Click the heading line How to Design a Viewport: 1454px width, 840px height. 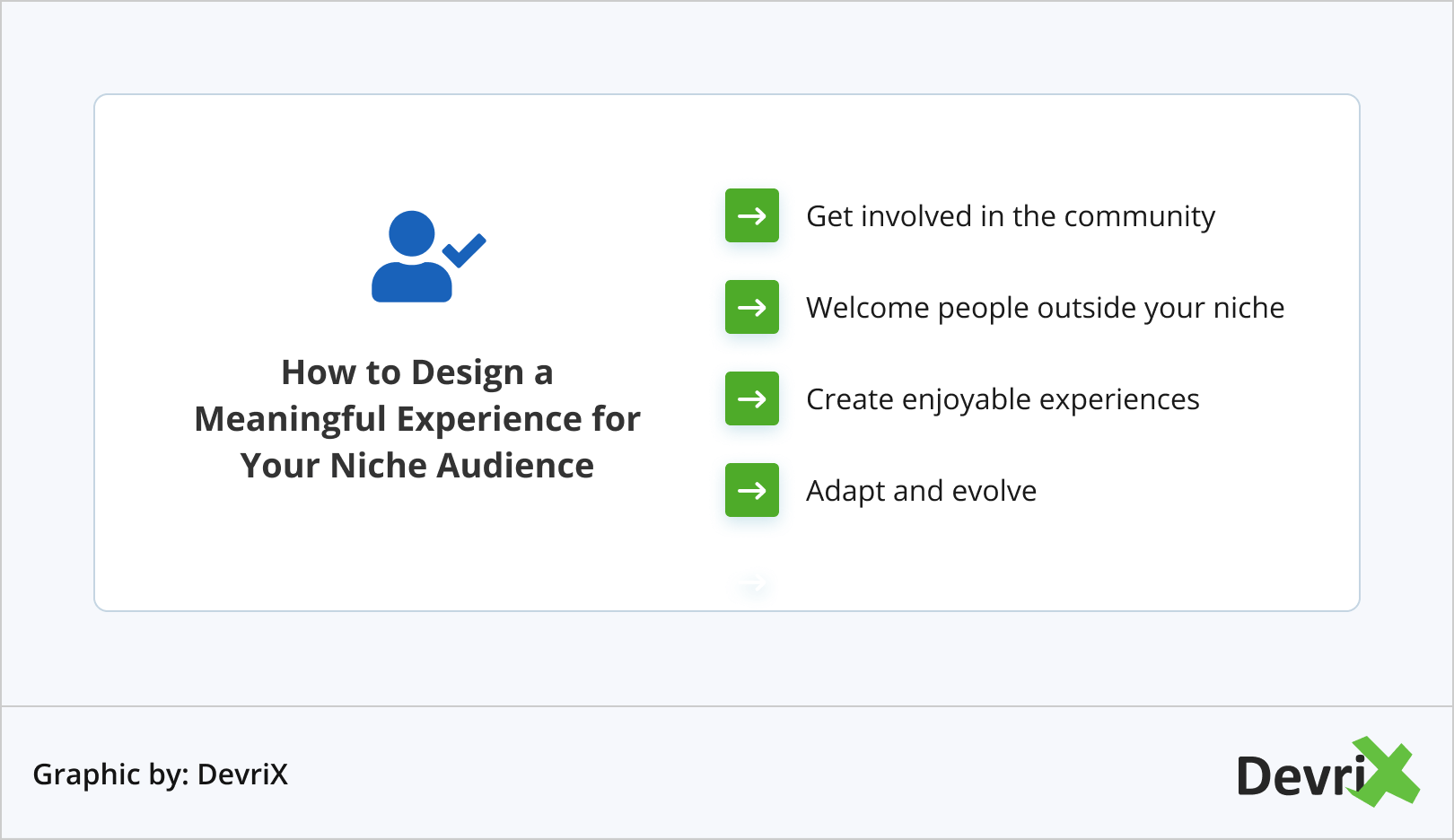(417, 372)
